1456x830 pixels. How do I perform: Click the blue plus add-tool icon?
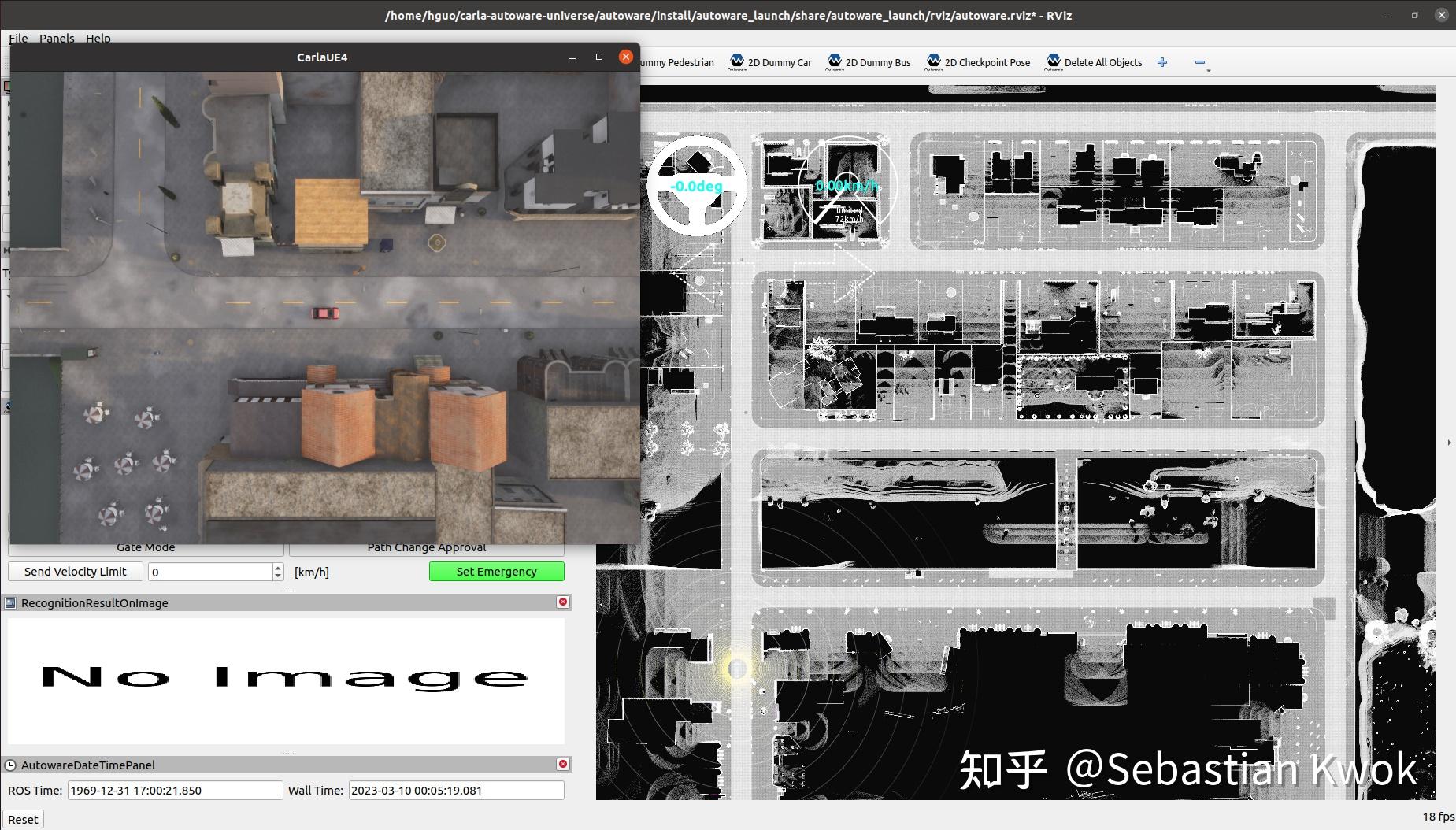[x=1162, y=62]
